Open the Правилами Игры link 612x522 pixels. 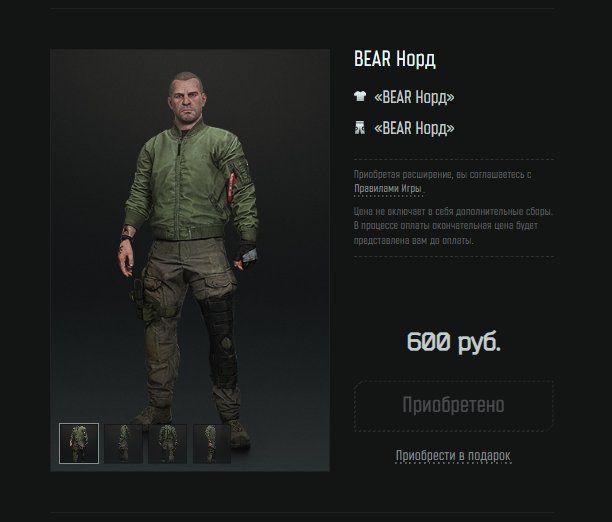click(388, 189)
